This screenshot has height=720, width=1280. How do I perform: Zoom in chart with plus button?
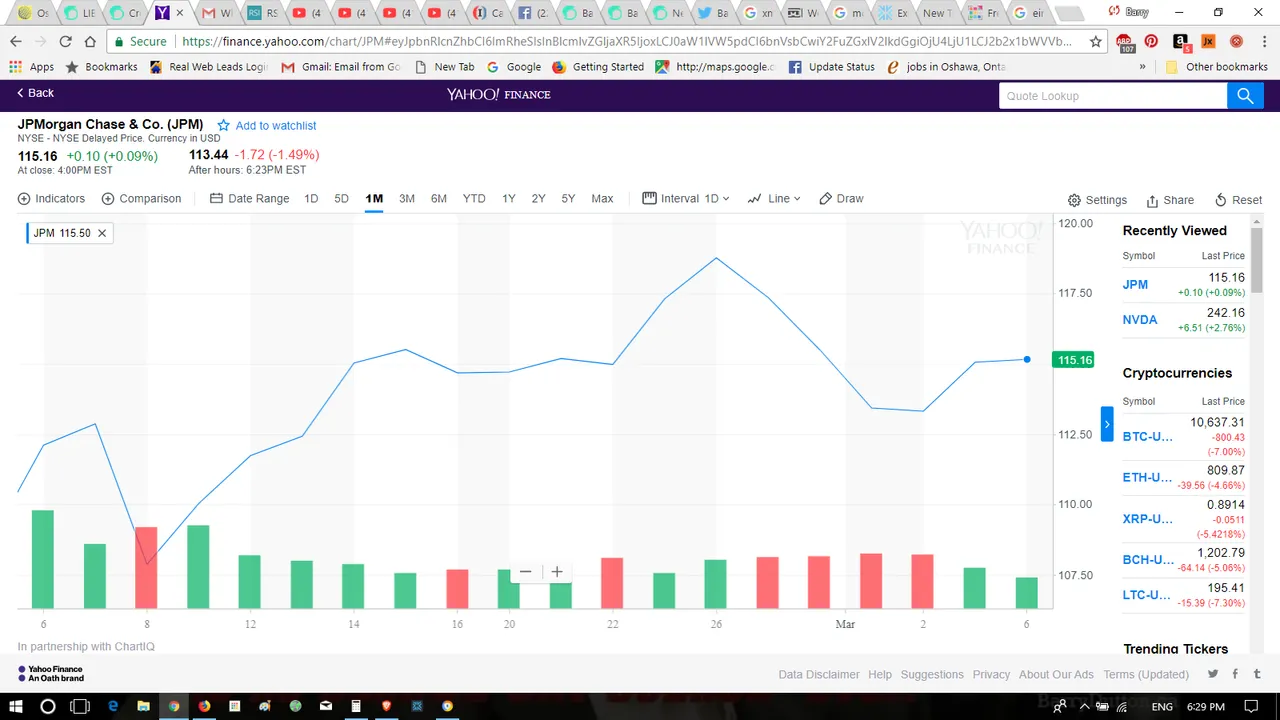click(x=557, y=572)
